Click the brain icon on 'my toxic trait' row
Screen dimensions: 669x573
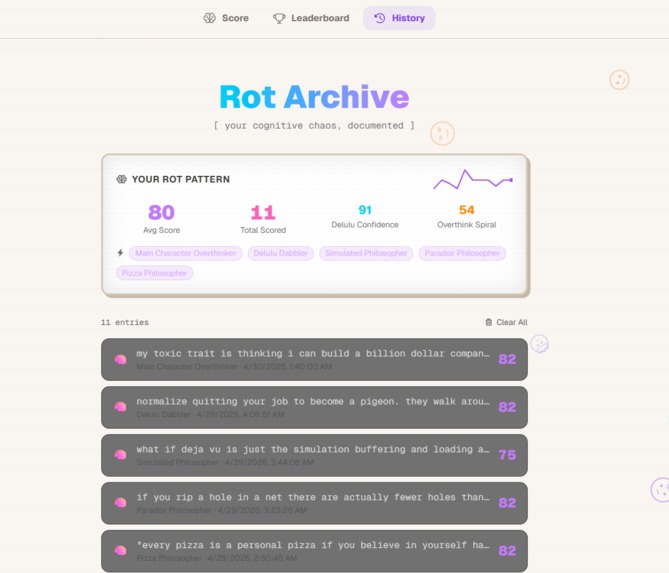click(x=120, y=359)
